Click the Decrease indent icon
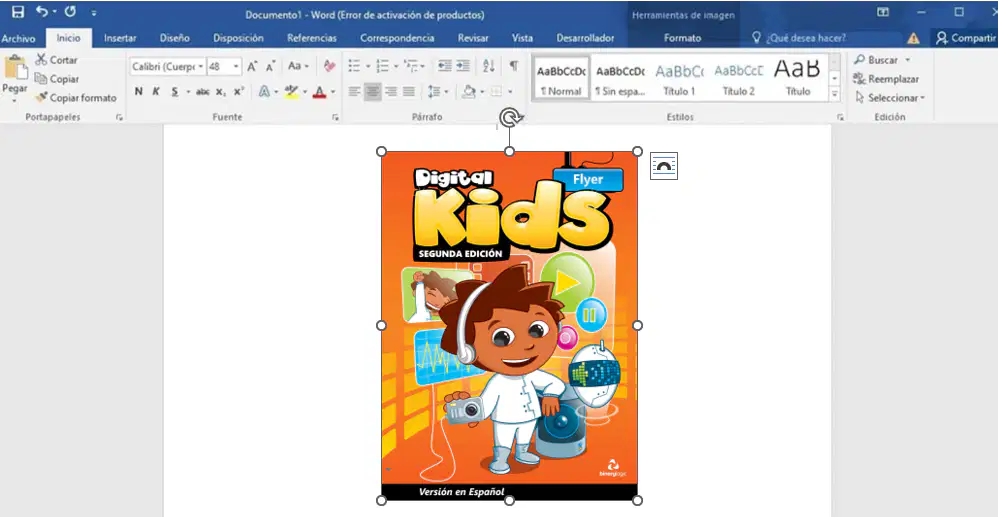The height and width of the screenshot is (517, 998). tap(444, 66)
